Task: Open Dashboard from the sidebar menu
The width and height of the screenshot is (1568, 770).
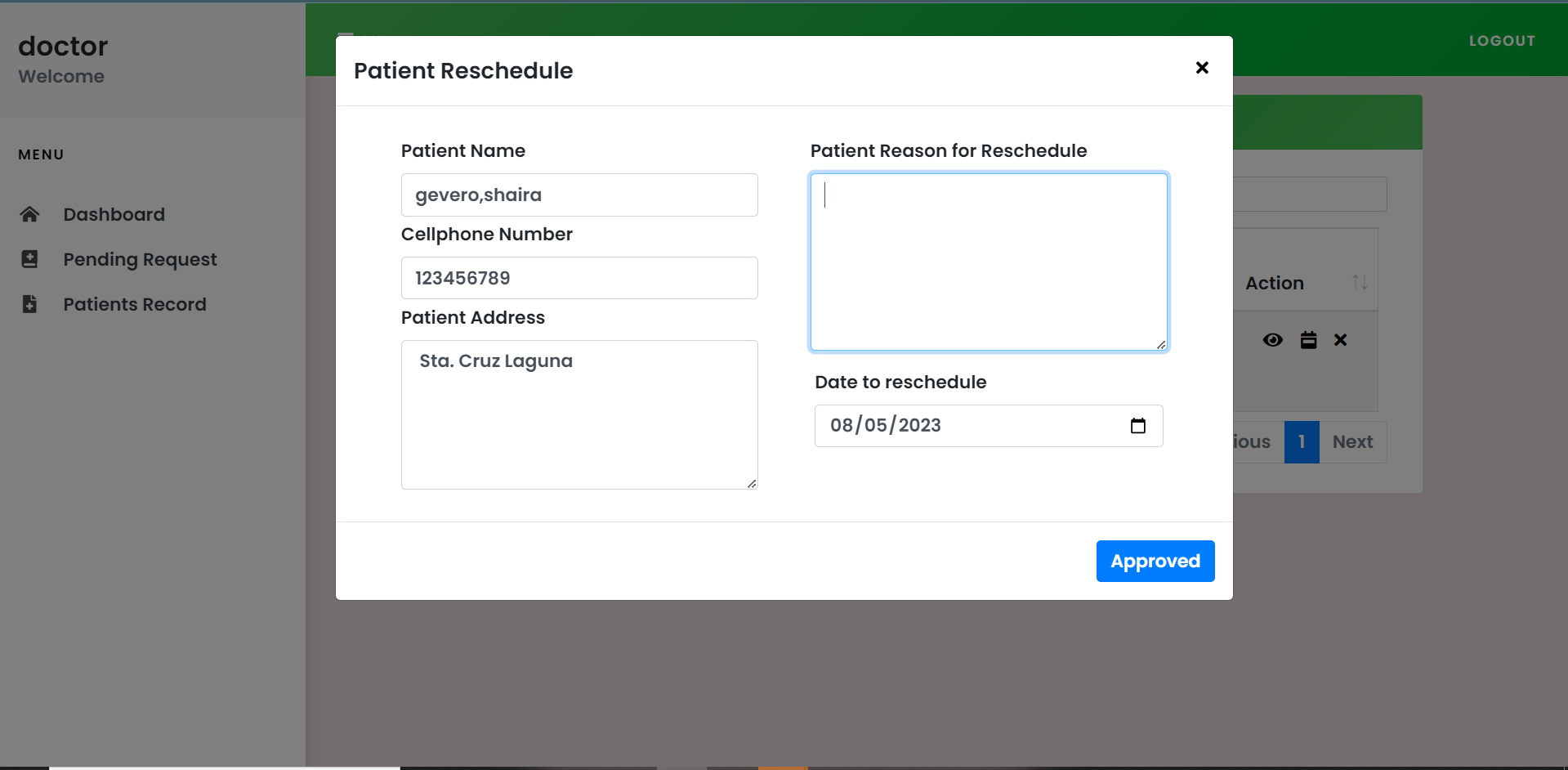Action: click(114, 214)
